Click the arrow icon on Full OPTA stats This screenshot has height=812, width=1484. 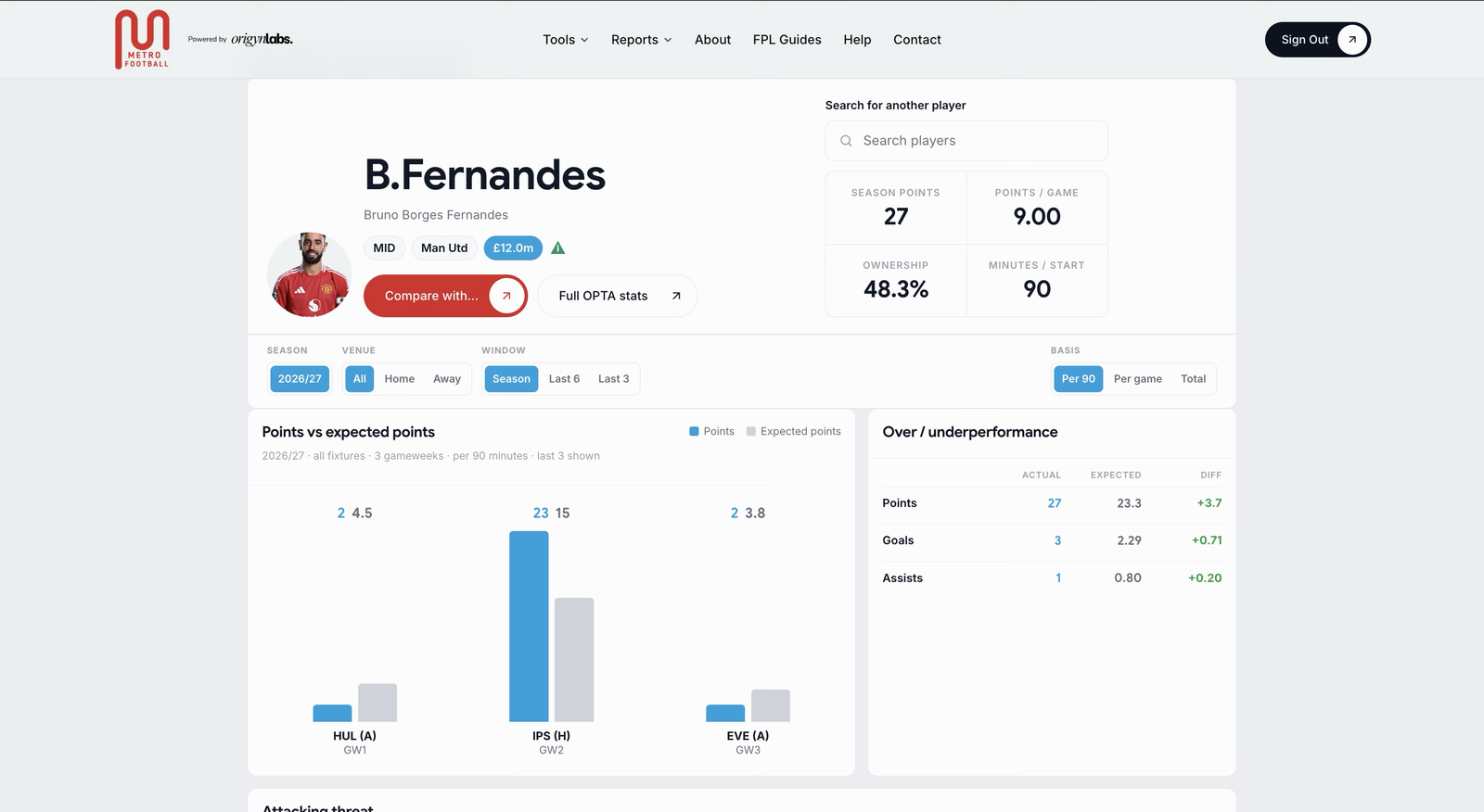point(676,296)
